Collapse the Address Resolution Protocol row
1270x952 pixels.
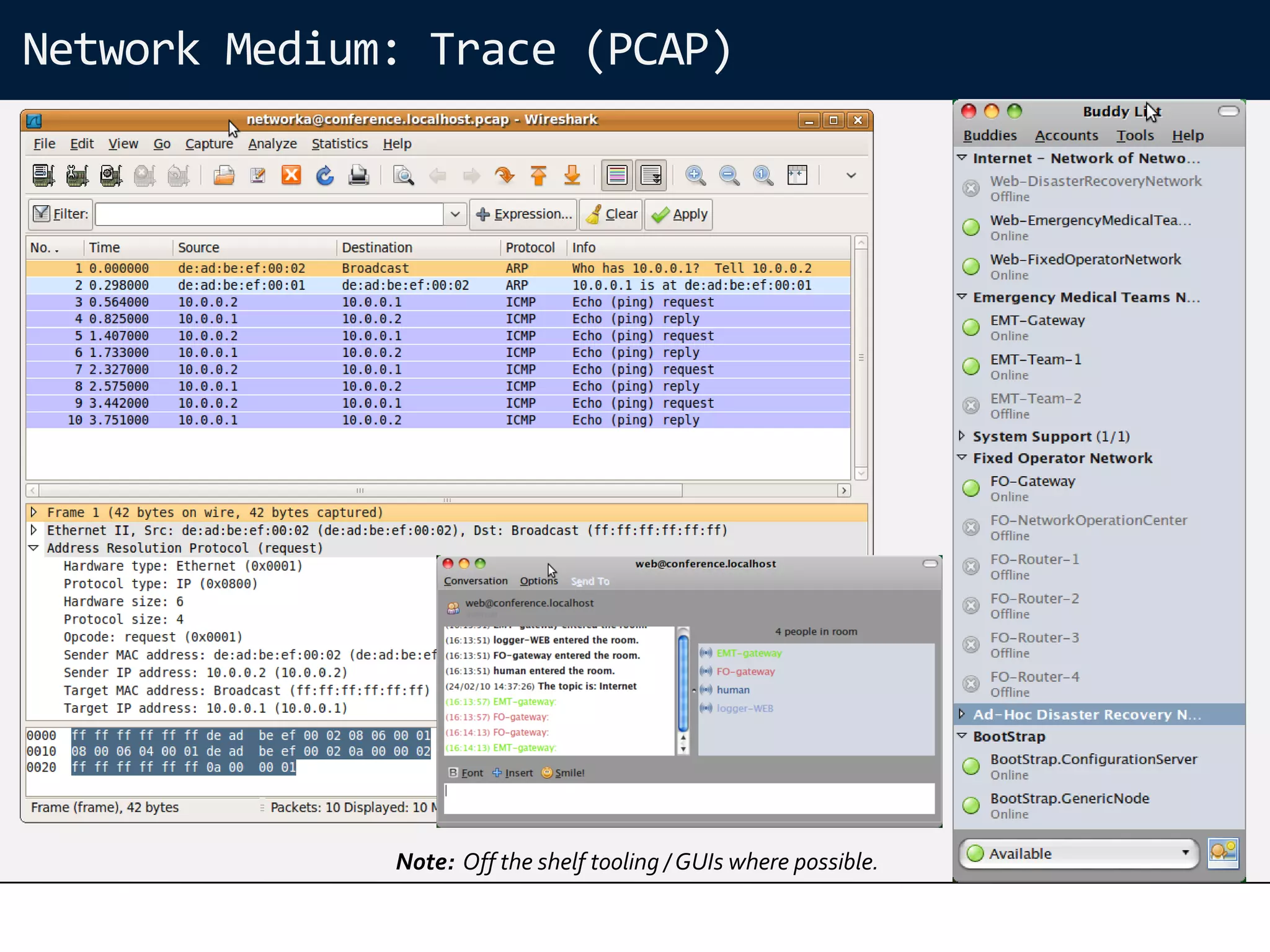[x=34, y=548]
